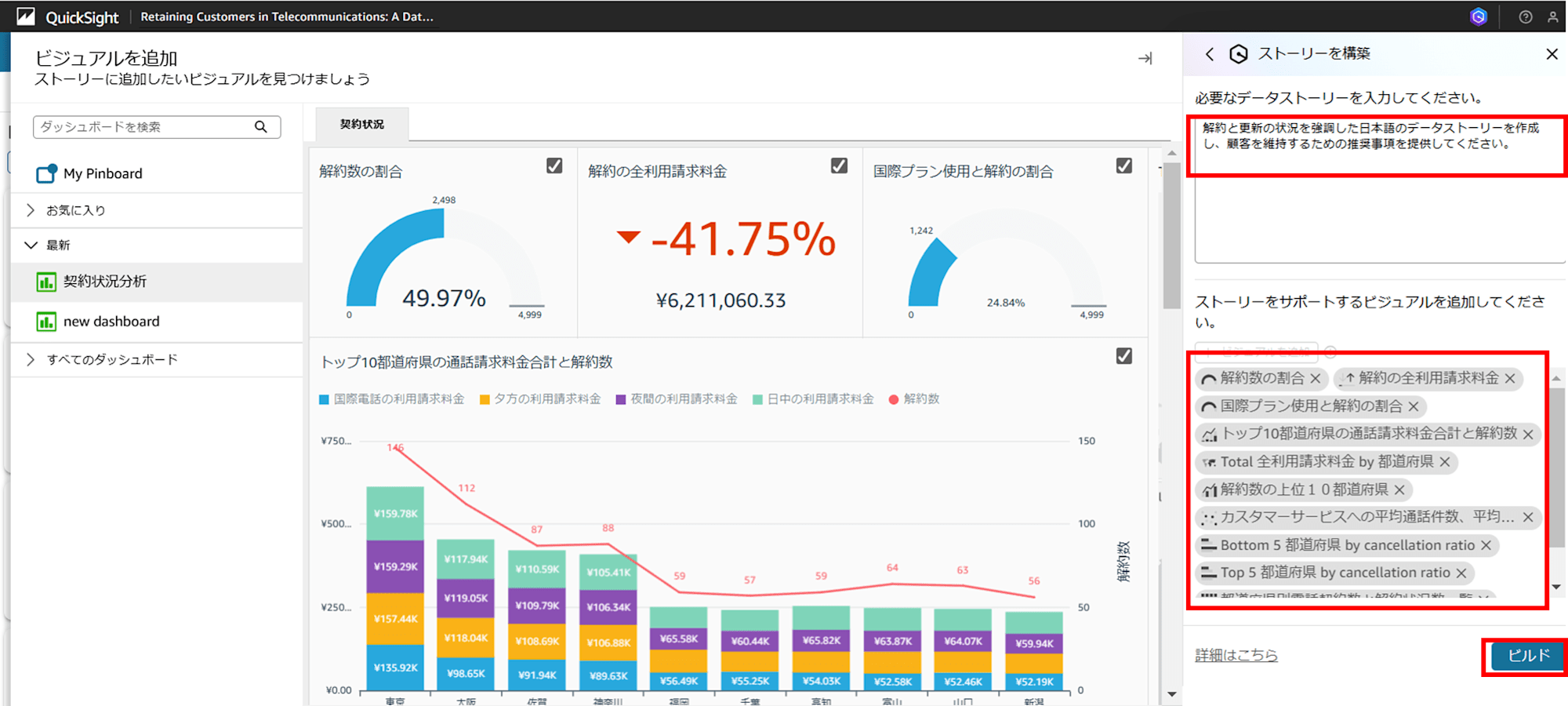Click the -41.75% KPI value
The height and width of the screenshot is (706, 1568).
pos(743,238)
